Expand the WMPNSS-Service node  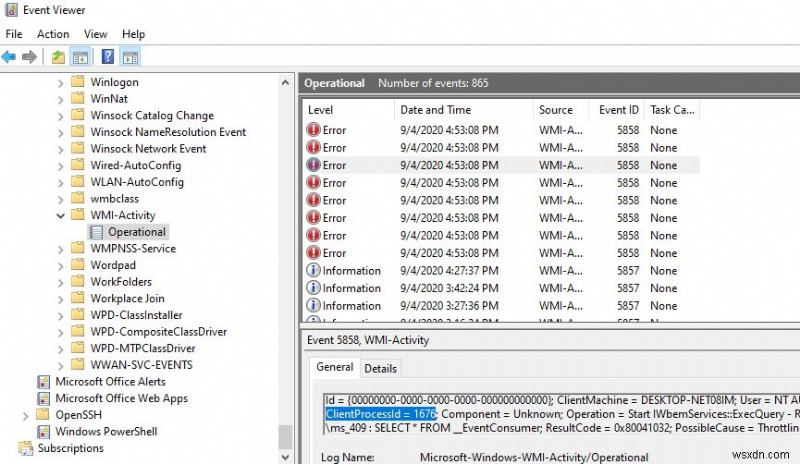(x=61, y=249)
